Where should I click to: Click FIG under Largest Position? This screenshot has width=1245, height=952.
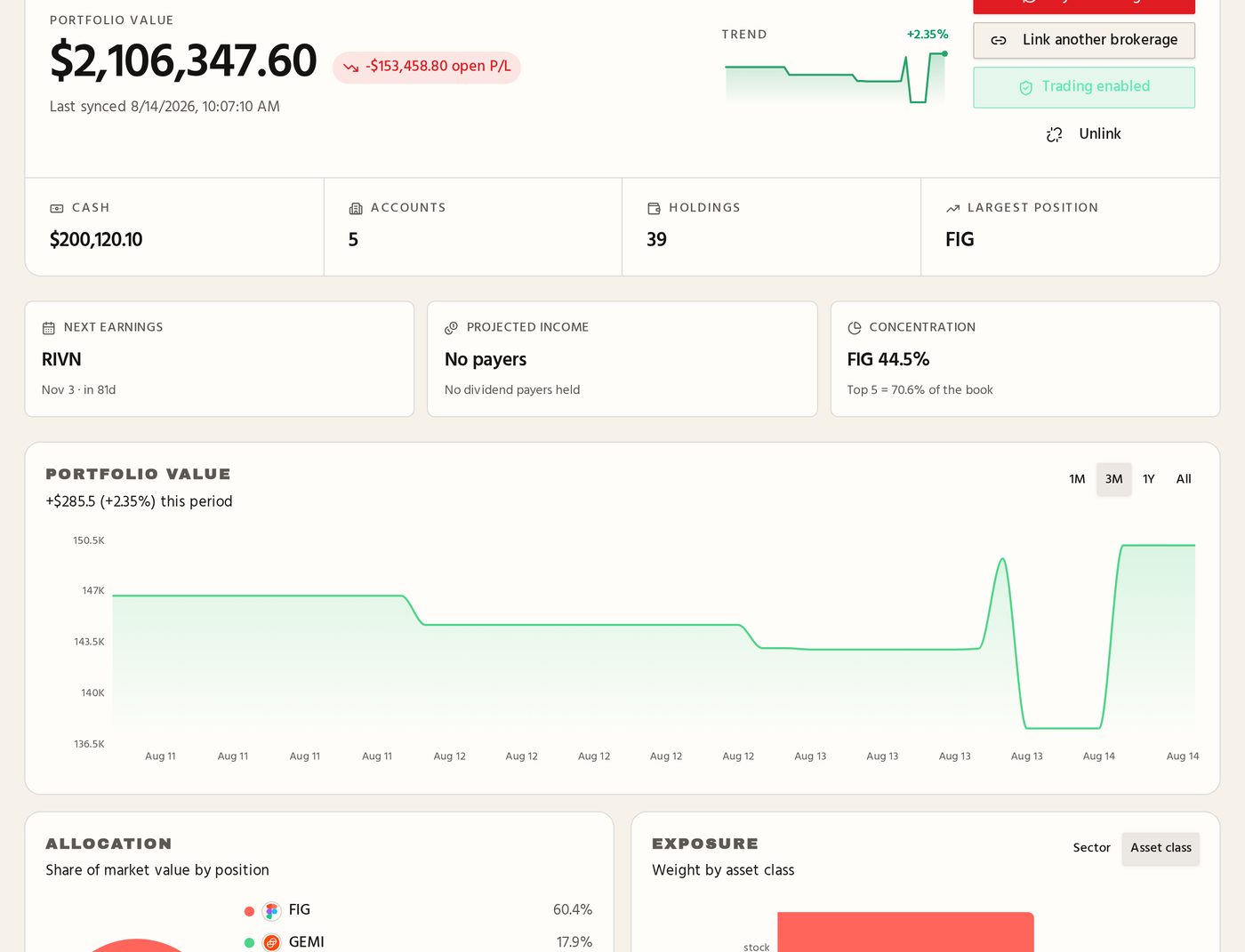tap(960, 240)
